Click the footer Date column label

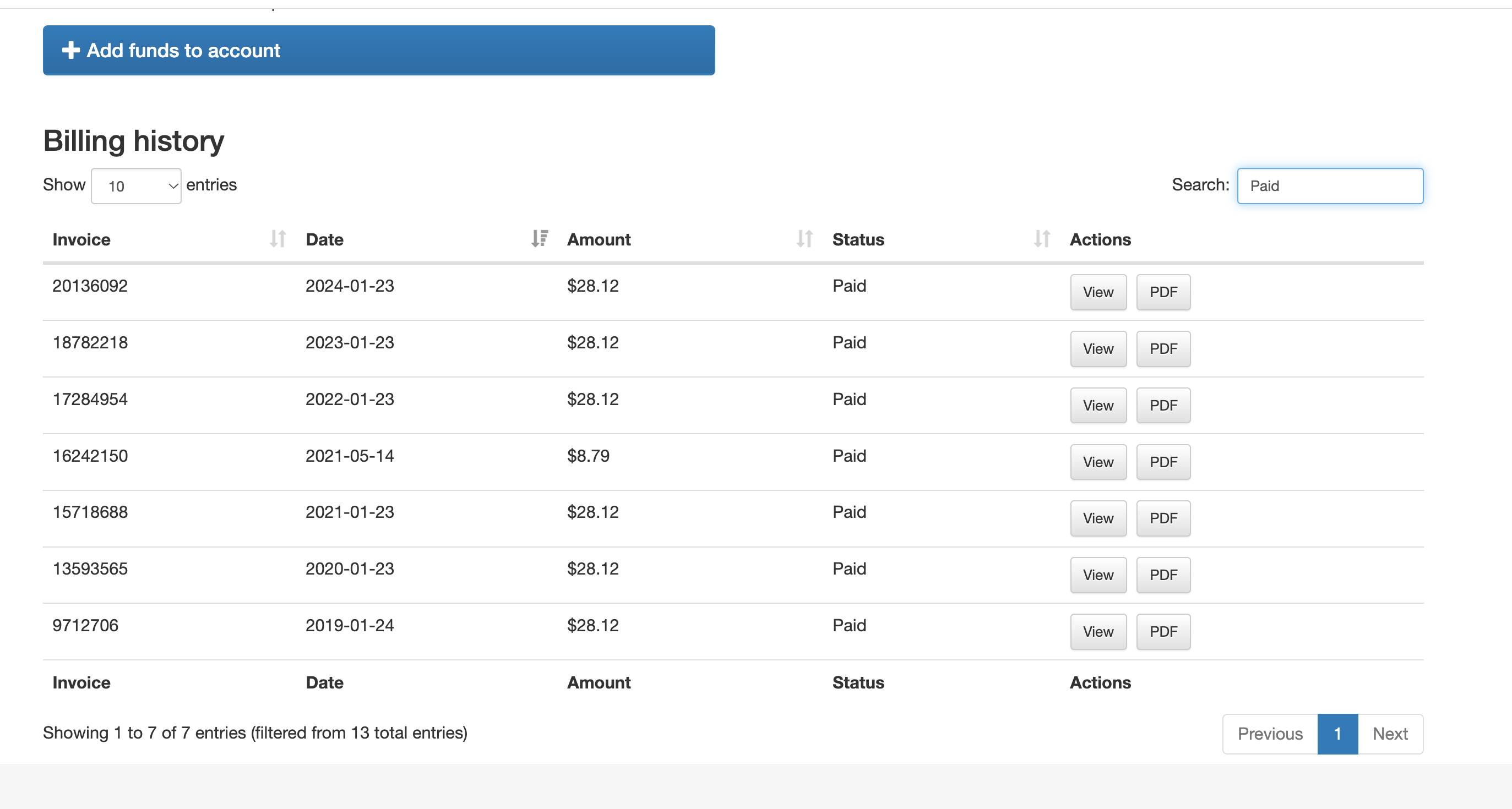[324, 683]
